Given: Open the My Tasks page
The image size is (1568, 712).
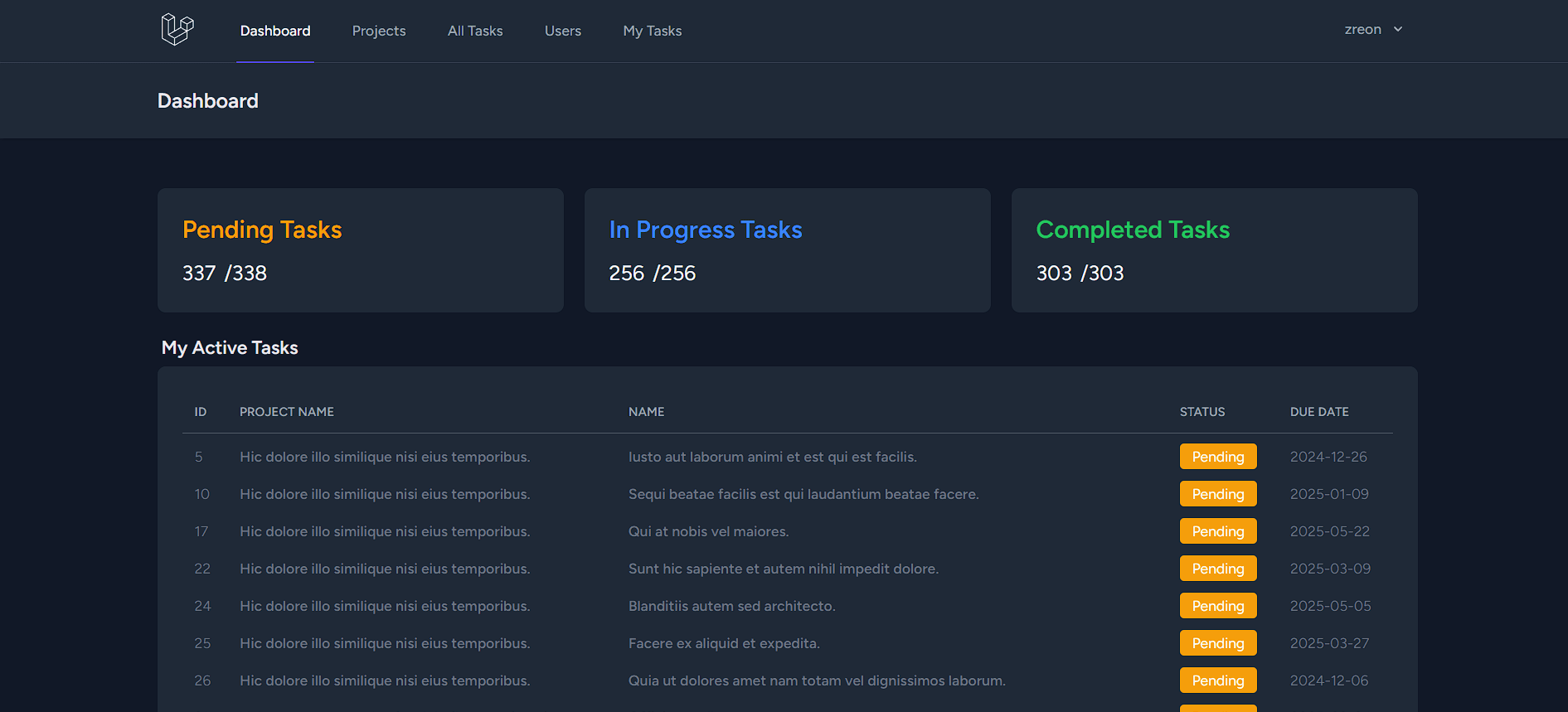Looking at the screenshot, I should 653,31.
